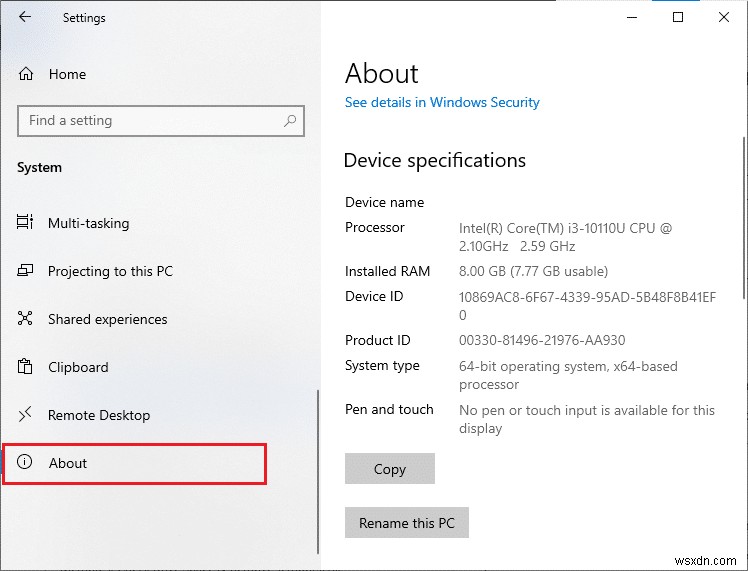This screenshot has height=571, width=748.
Task: Click the sidebar navigation scrollbar
Action: pyautogui.click(x=318, y=470)
